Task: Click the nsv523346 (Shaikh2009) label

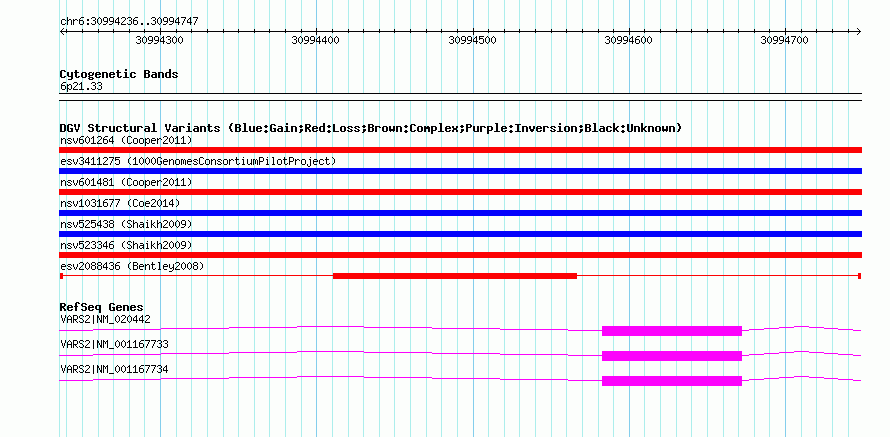Action: [x=126, y=245]
